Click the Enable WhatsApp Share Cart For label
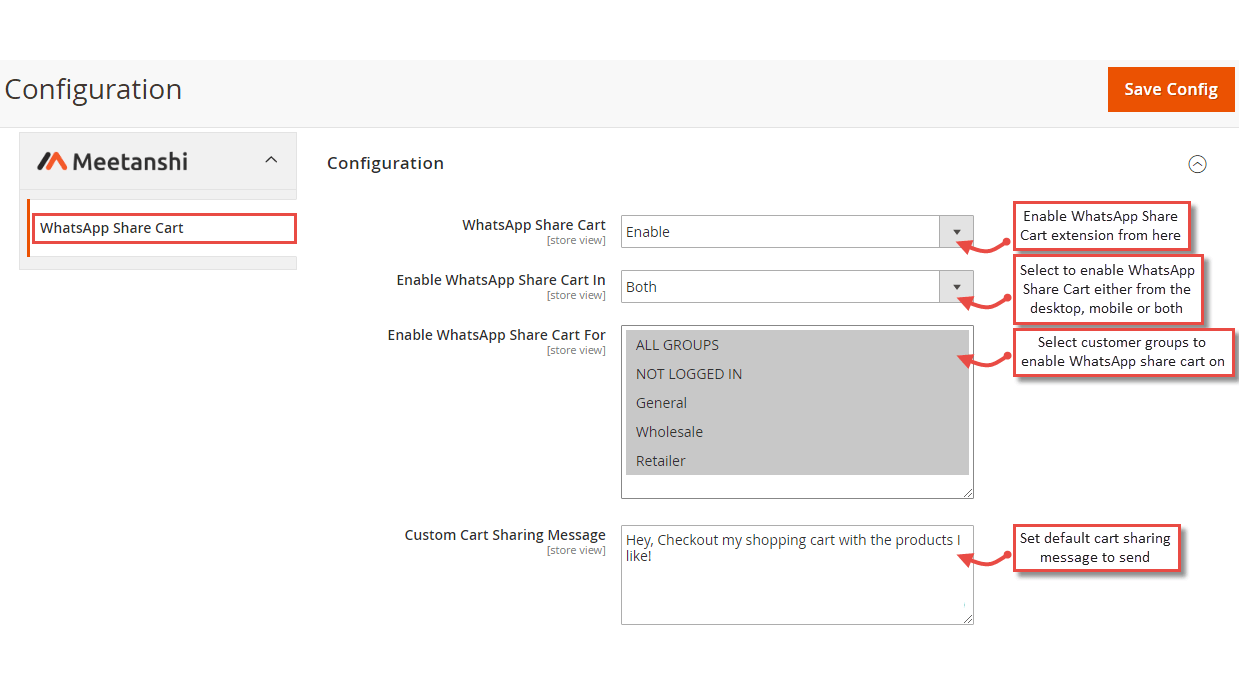This screenshot has height=690, width=1239. pyautogui.click(x=496, y=335)
